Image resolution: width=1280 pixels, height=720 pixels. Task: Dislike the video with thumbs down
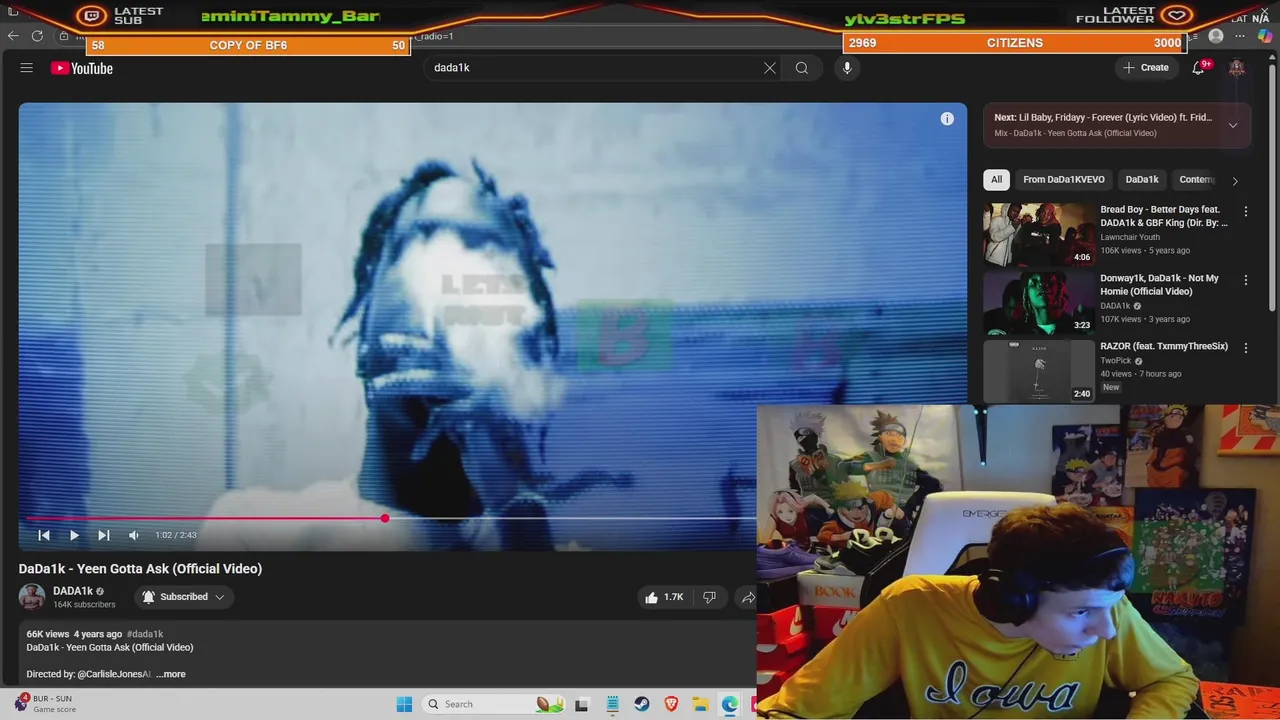pyautogui.click(x=709, y=597)
